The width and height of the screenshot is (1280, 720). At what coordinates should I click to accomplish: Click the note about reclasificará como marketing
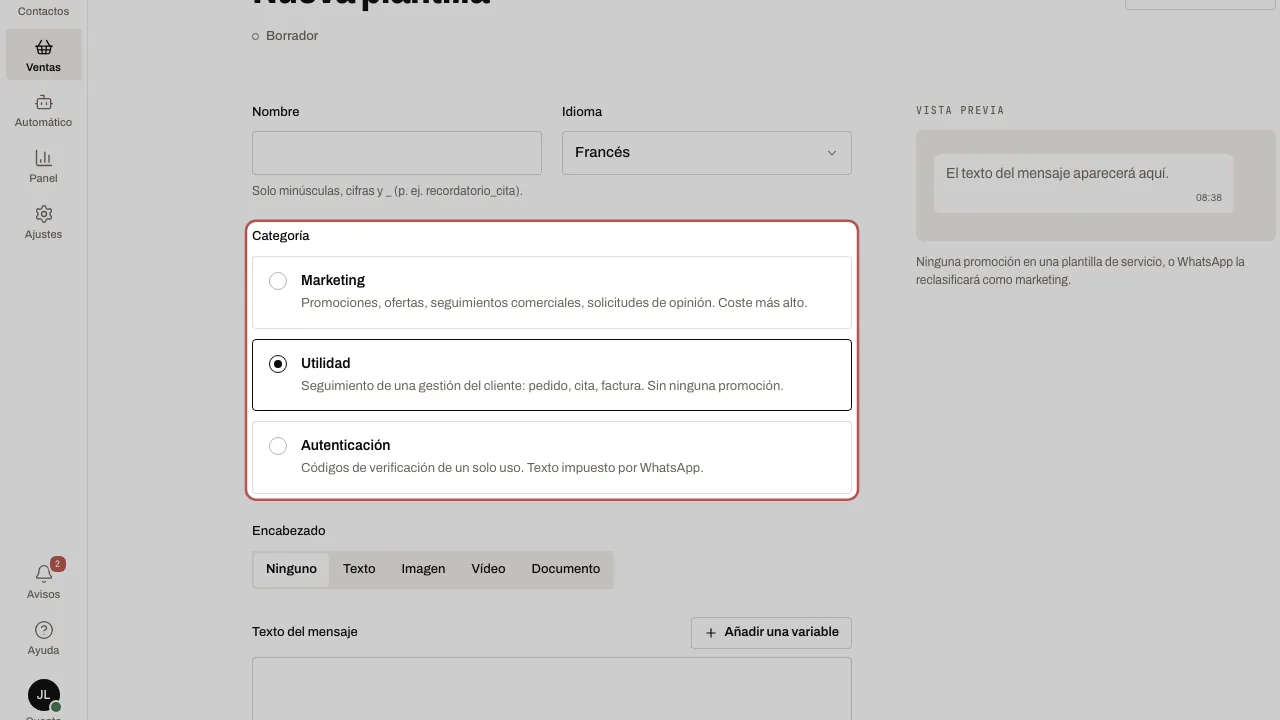(1080, 271)
